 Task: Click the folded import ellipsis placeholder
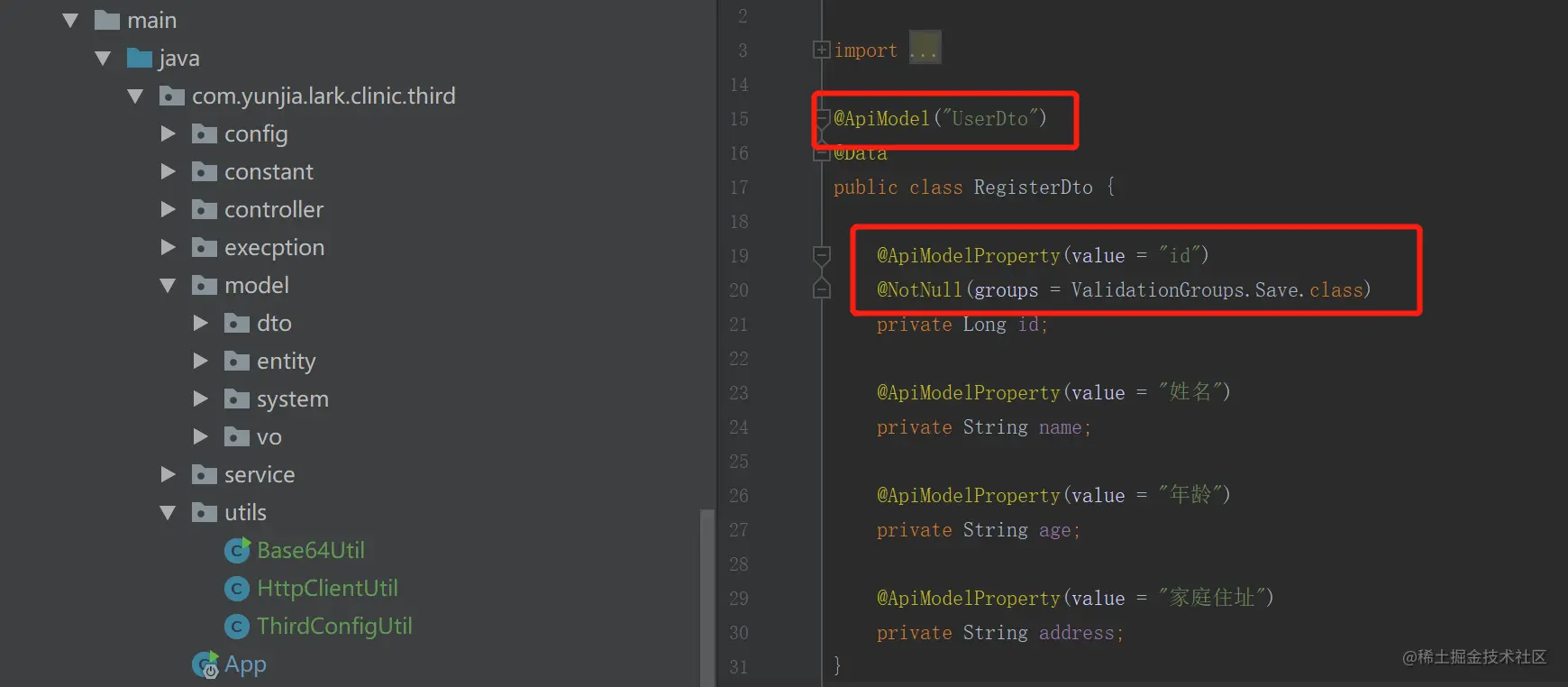click(925, 47)
